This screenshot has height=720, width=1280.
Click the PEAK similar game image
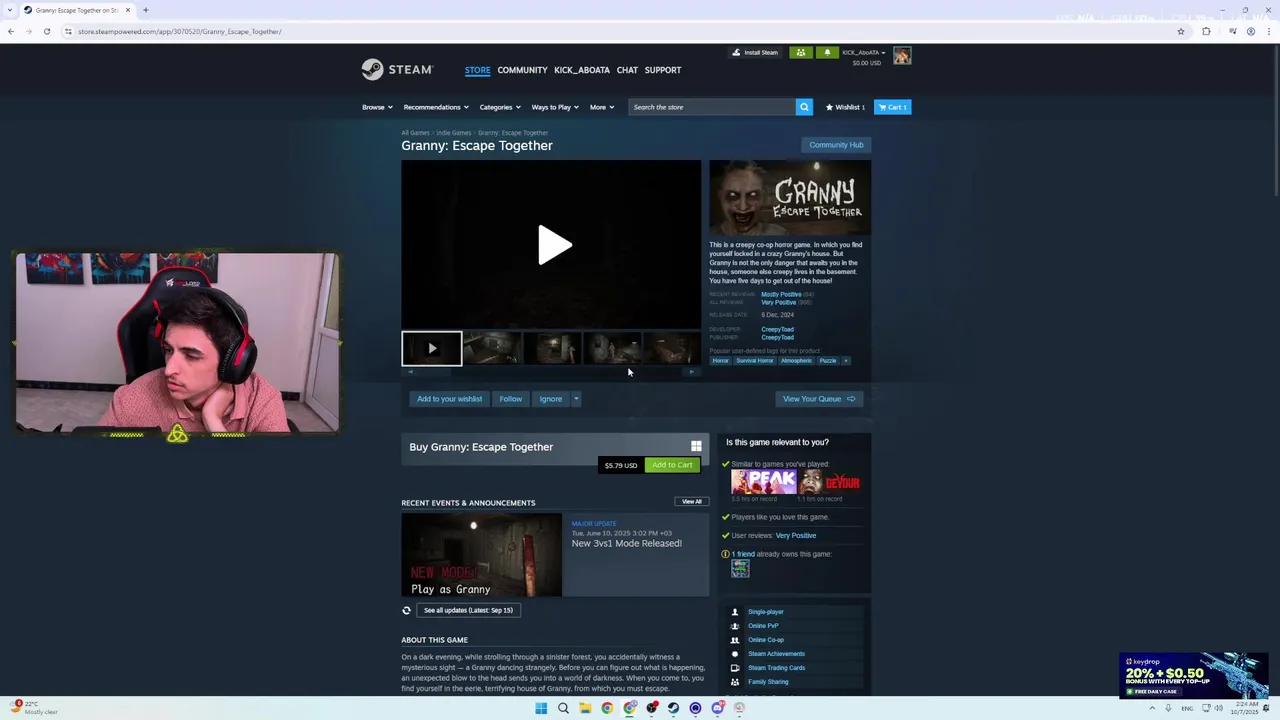[x=763, y=482]
